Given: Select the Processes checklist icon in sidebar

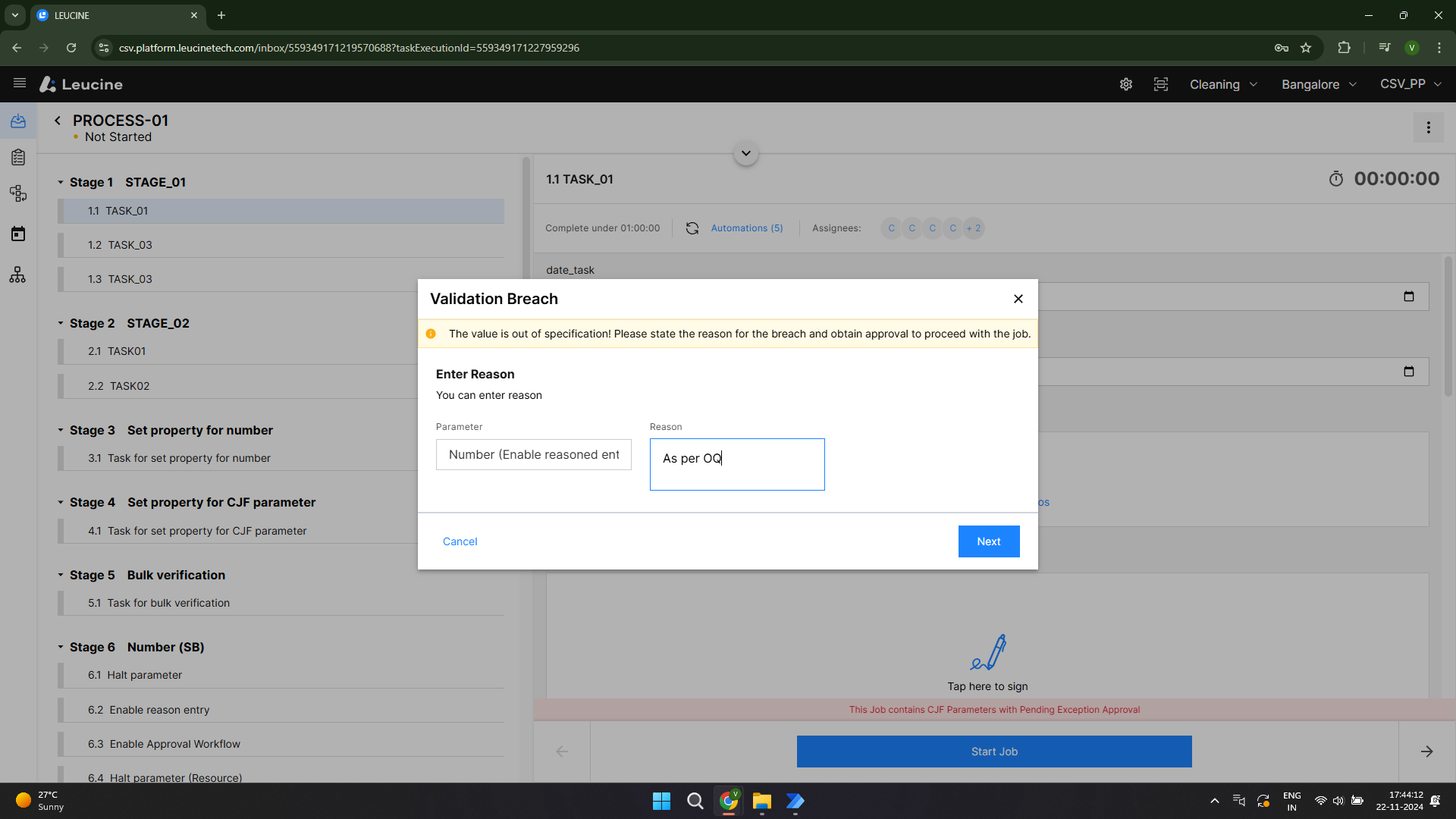Looking at the screenshot, I should pos(17,157).
